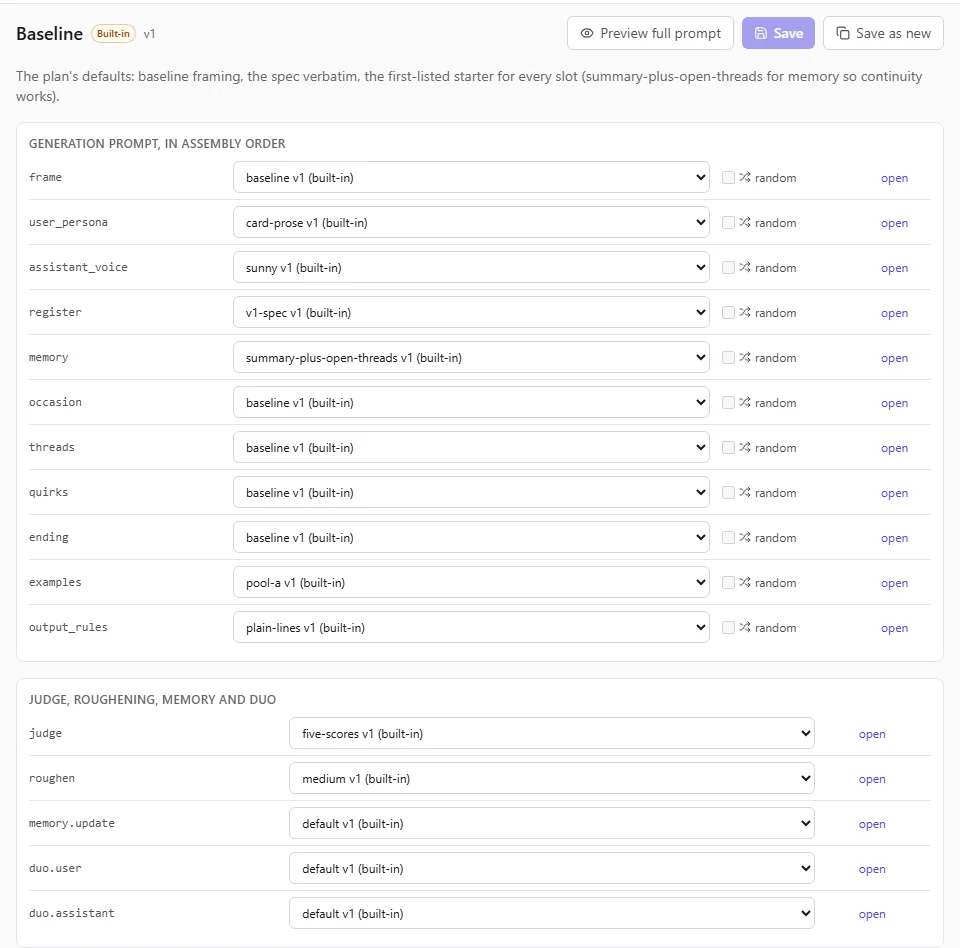Open the user_persona slot dropdown
960x948 pixels.
(x=471, y=222)
